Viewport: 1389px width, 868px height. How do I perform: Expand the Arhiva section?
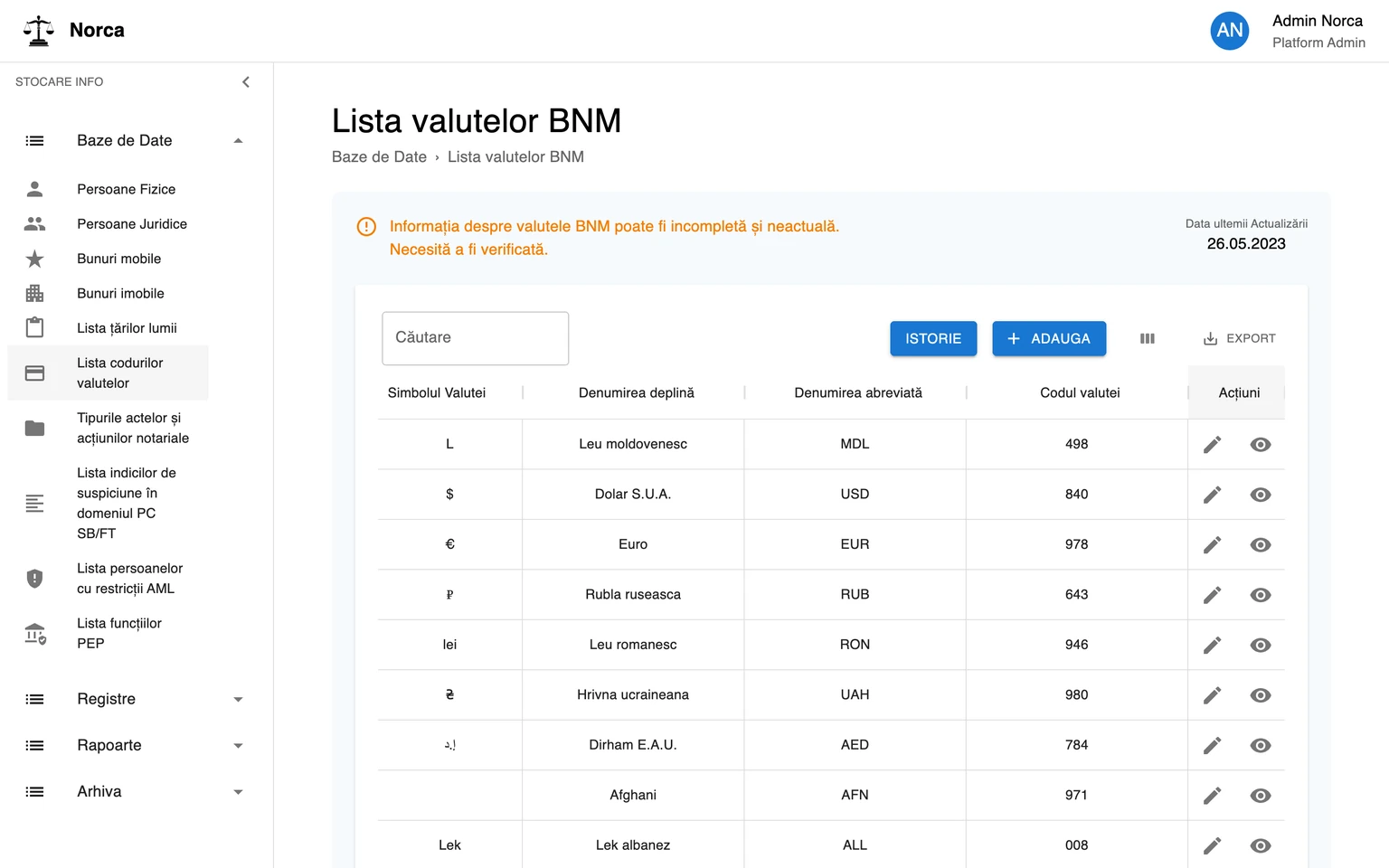click(x=238, y=792)
